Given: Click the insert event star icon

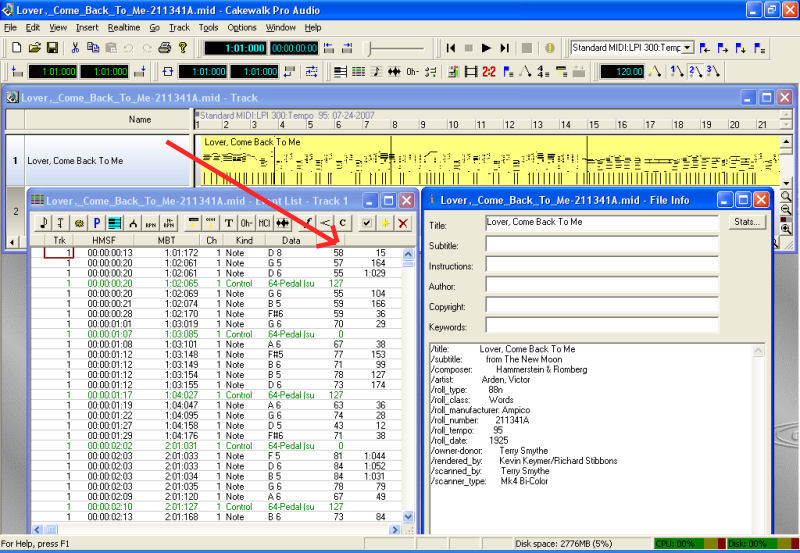Looking at the screenshot, I should pos(385,222).
